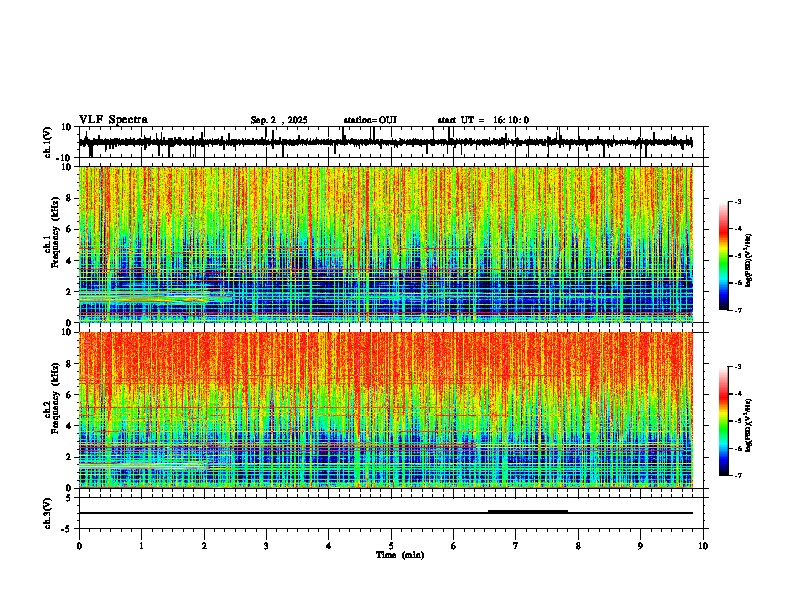Viewport: 792px width, 612px height.
Task: Click the "5" tick label on time axis
Action: coord(391,546)
